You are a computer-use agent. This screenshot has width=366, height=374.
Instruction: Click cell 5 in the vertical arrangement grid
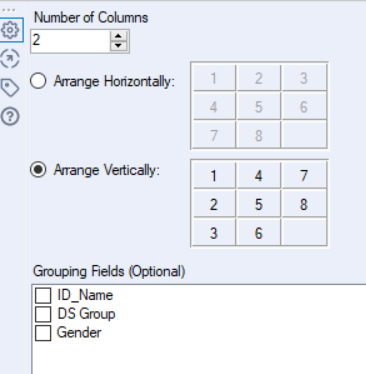click(x=259, y=204)
